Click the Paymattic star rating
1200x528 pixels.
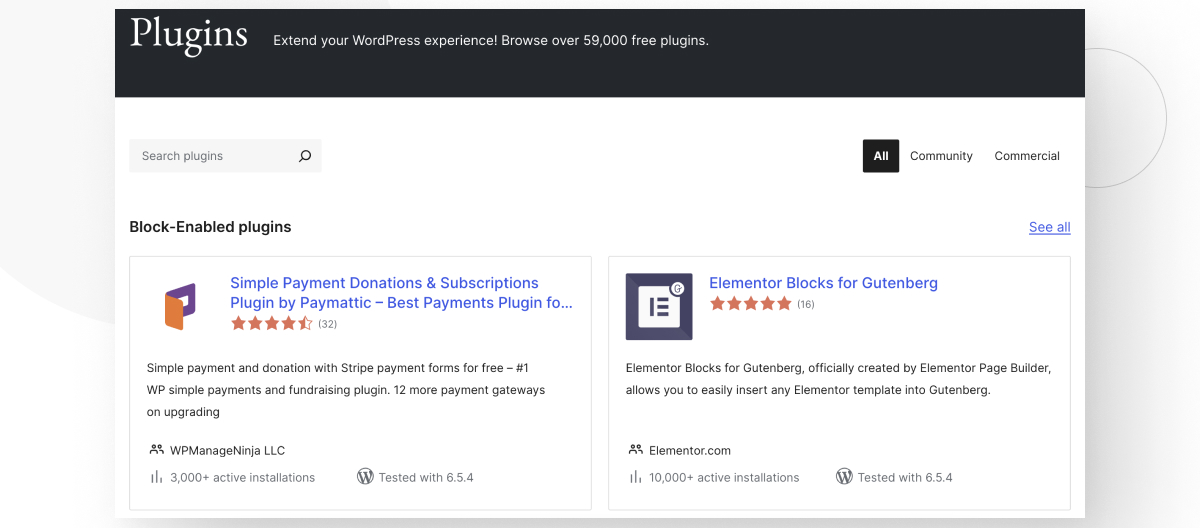click(x=272, y=324)
